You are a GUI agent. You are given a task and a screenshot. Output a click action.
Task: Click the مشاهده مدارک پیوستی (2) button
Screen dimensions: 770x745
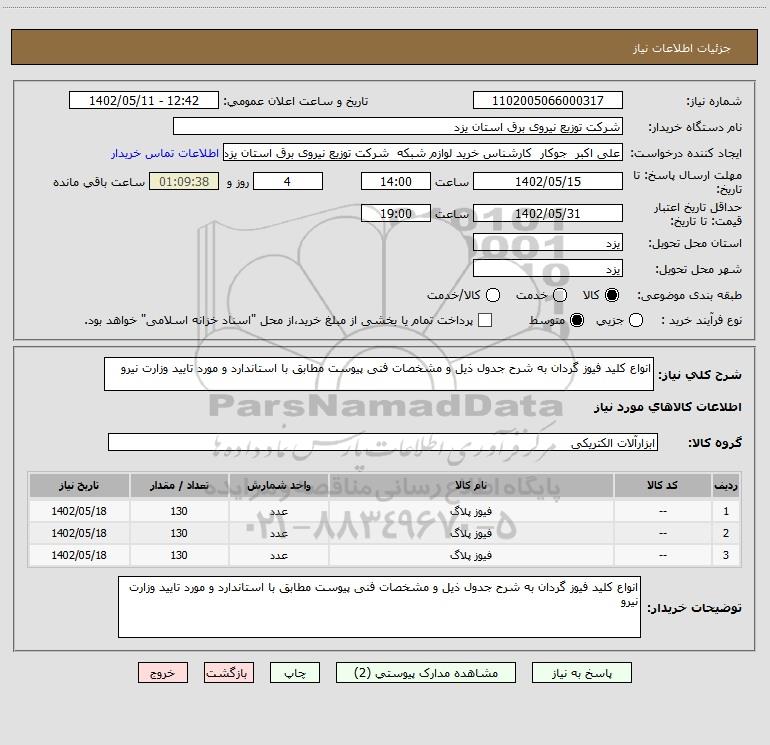pyautogui.click(x=426, y=673)
